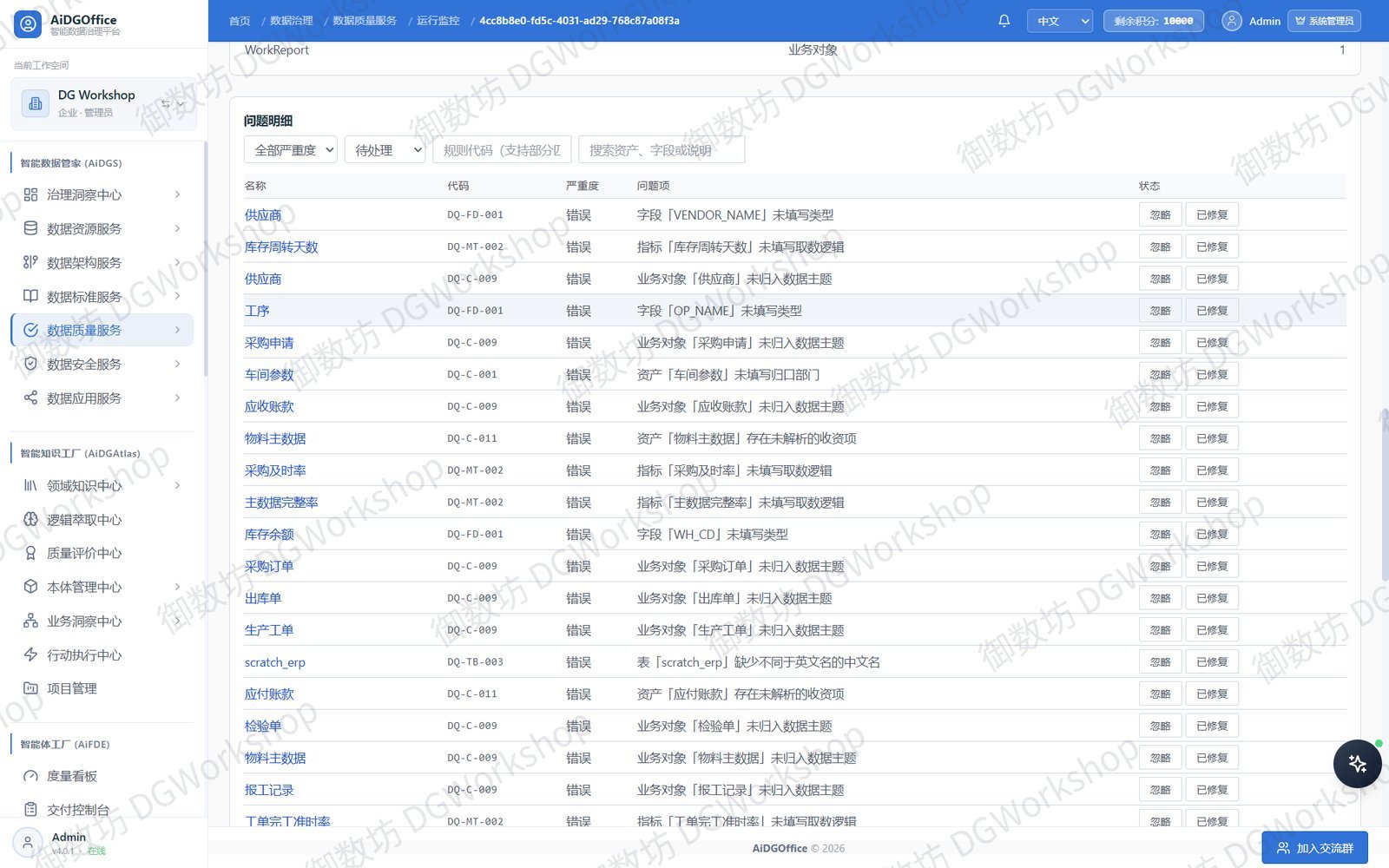Viewport: 1389px width, 868px height.
Task: Click the 数据应用服务 share icon
Action: coord(30,398)
